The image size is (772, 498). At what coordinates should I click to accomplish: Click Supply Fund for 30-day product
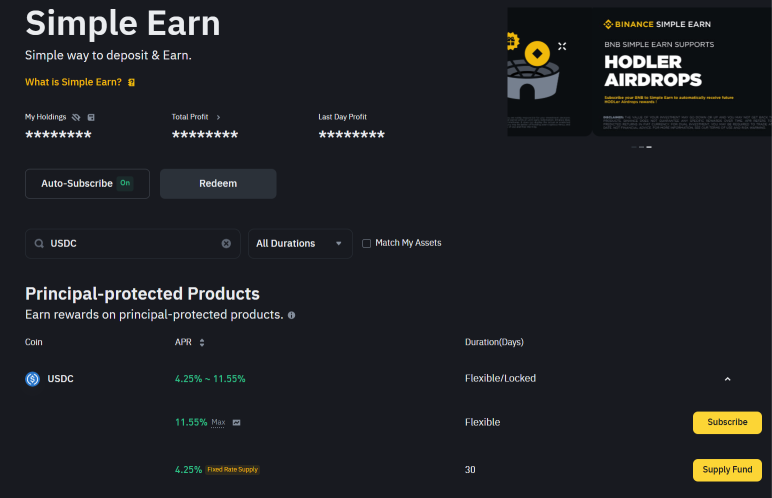pos(727,469)
